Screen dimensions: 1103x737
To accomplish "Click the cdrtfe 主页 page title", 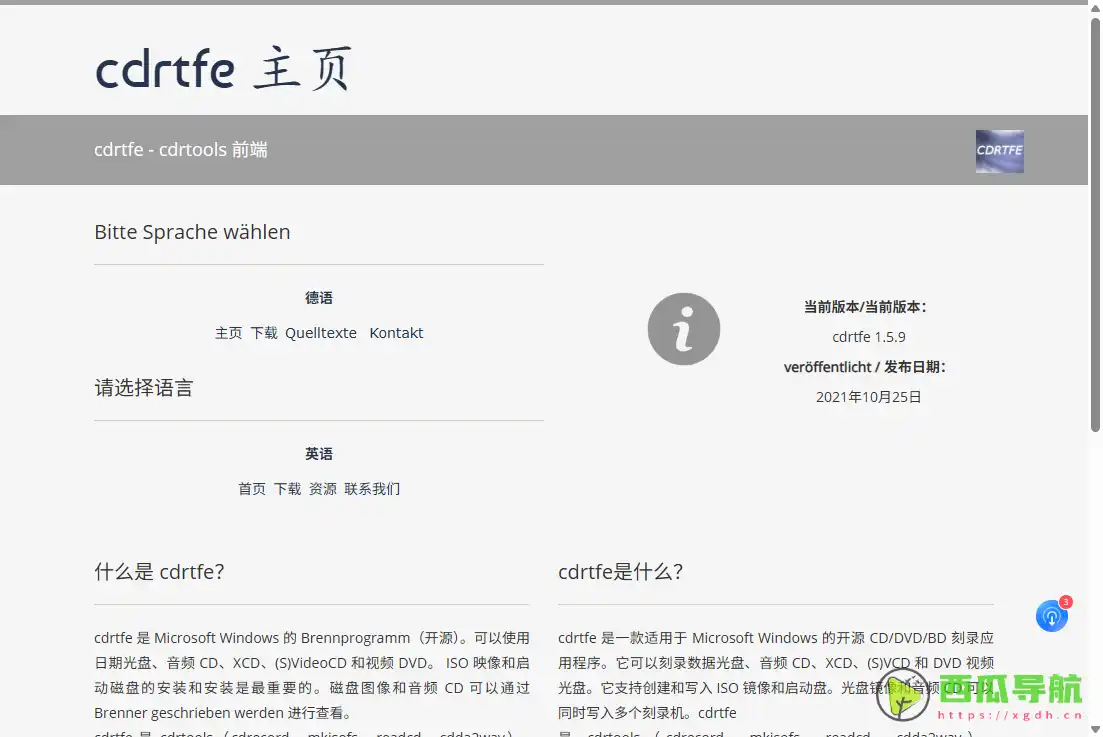I will [224, 68].
